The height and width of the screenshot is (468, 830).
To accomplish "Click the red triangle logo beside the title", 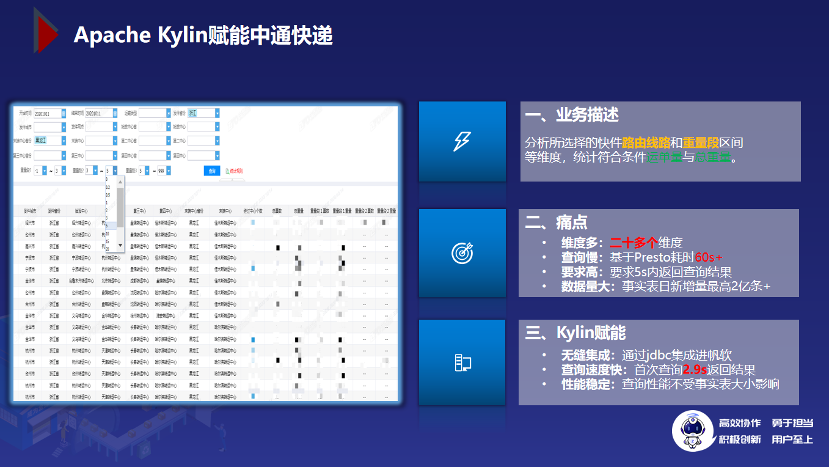I will point(46,31).
